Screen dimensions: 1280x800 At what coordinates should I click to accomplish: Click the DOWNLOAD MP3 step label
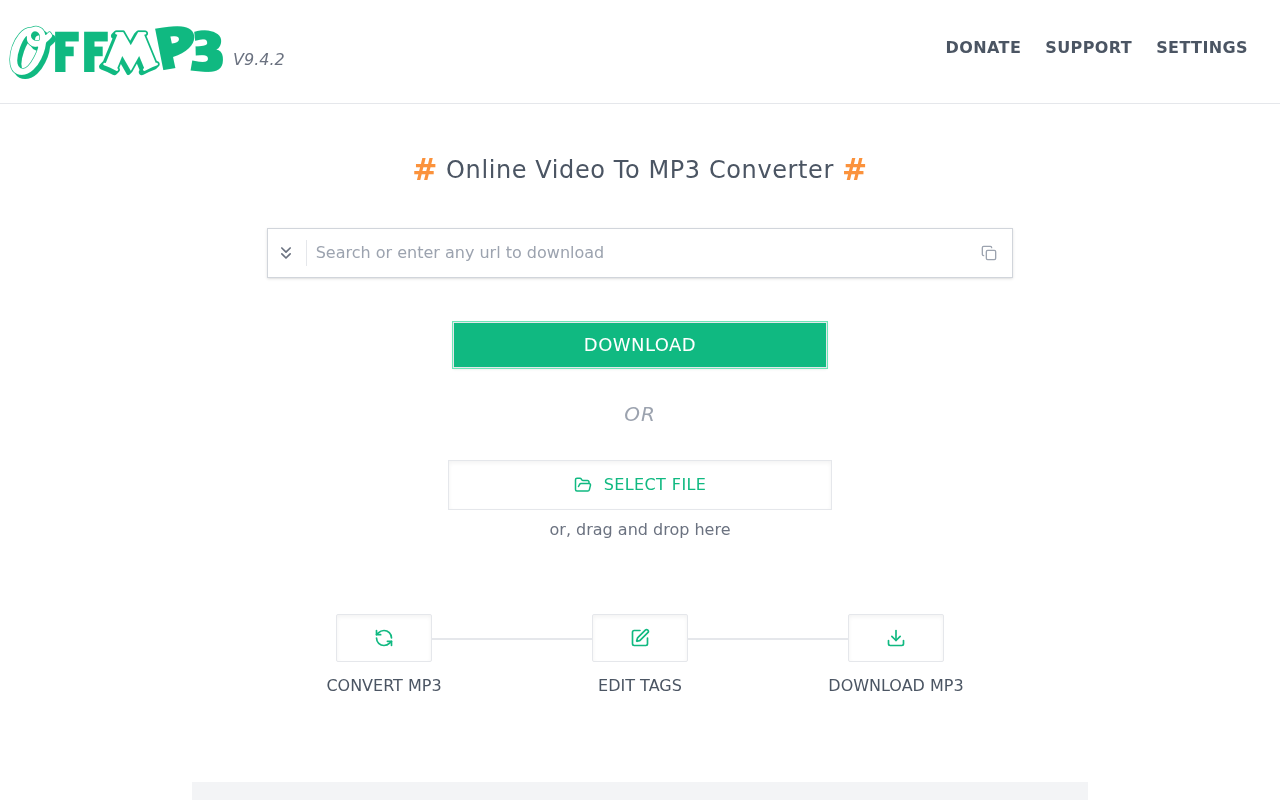coord(896,686)
